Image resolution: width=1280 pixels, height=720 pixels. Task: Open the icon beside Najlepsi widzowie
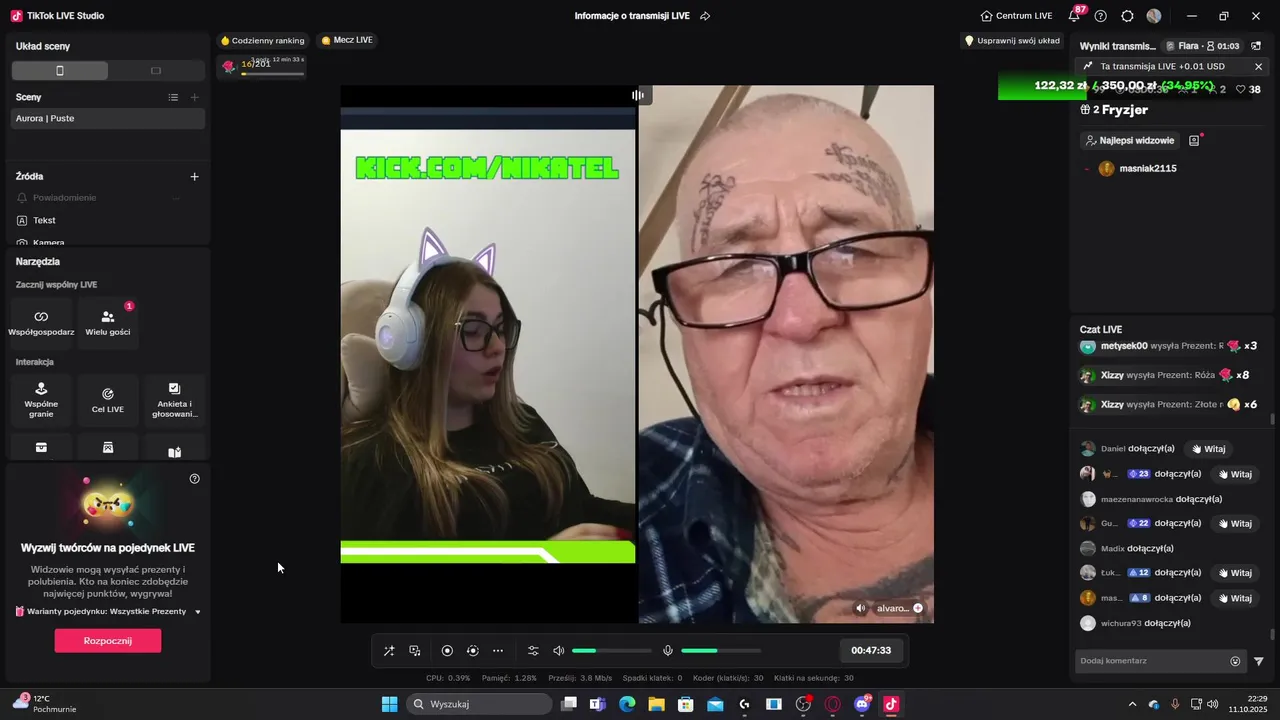click(x=1194, y=141)
